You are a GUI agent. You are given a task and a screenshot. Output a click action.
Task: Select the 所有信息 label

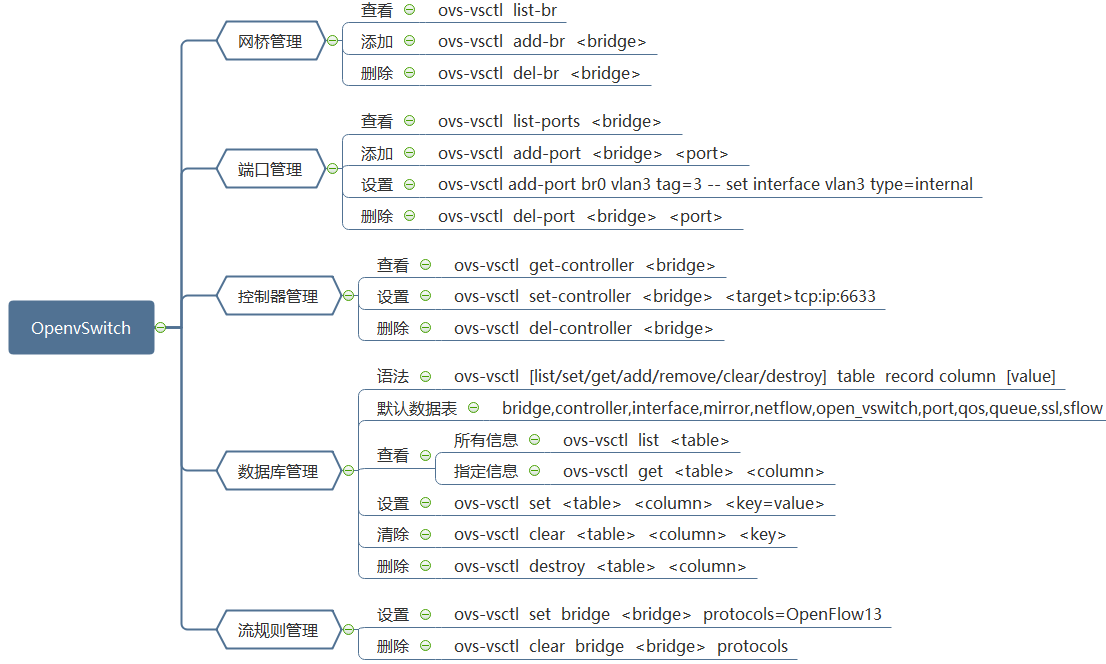point(486,440)
